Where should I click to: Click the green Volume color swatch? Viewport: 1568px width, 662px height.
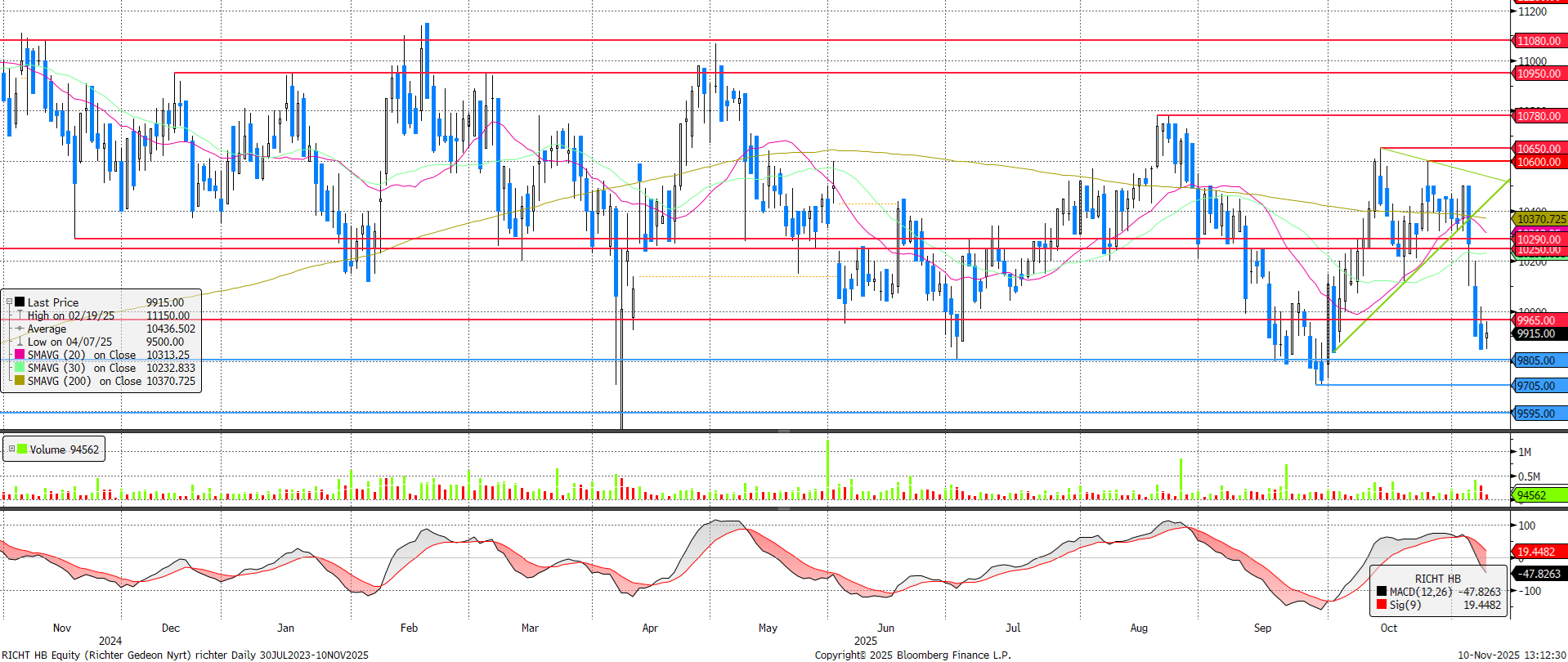(22, 449)
